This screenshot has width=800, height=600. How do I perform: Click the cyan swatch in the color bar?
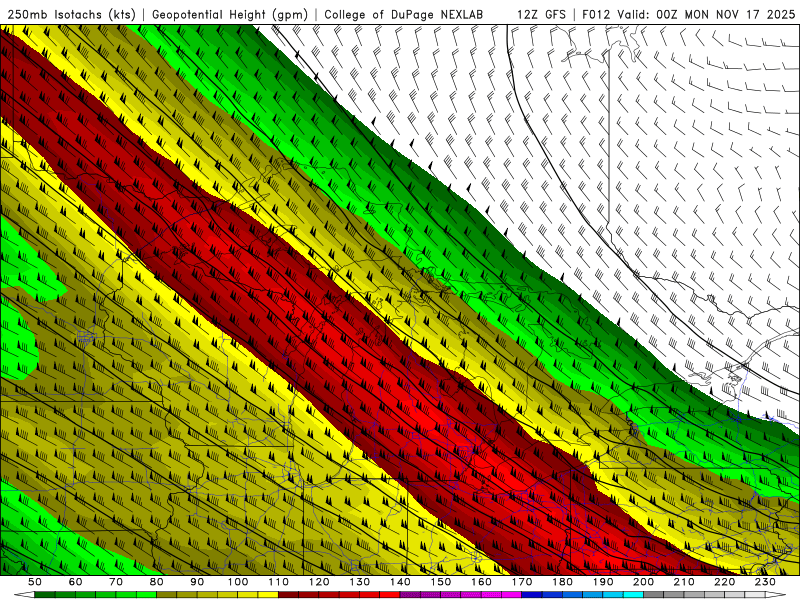(633, 595)
